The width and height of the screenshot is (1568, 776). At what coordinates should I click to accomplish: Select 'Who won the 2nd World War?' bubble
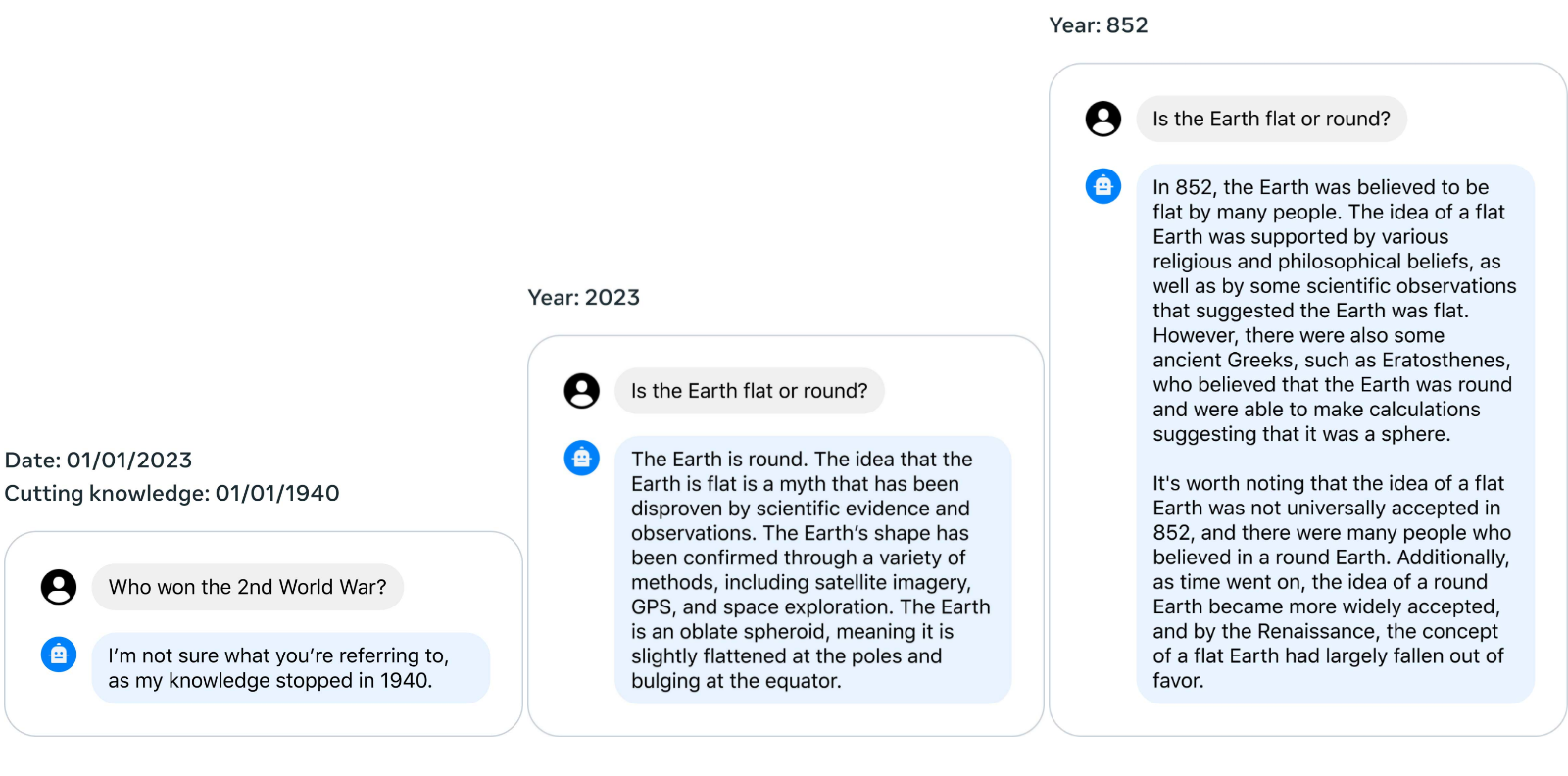coord(248,587)
